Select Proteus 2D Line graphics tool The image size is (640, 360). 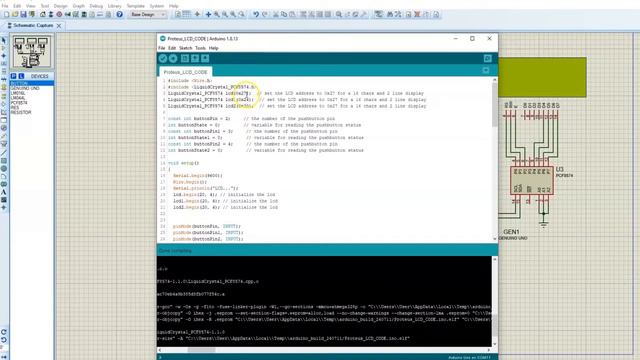pos(4,153)
